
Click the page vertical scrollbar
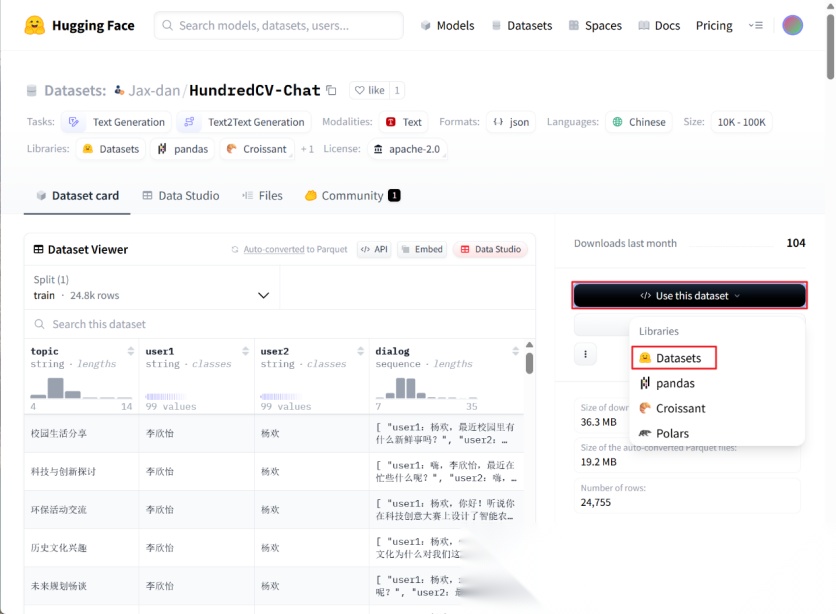point(830,47)
